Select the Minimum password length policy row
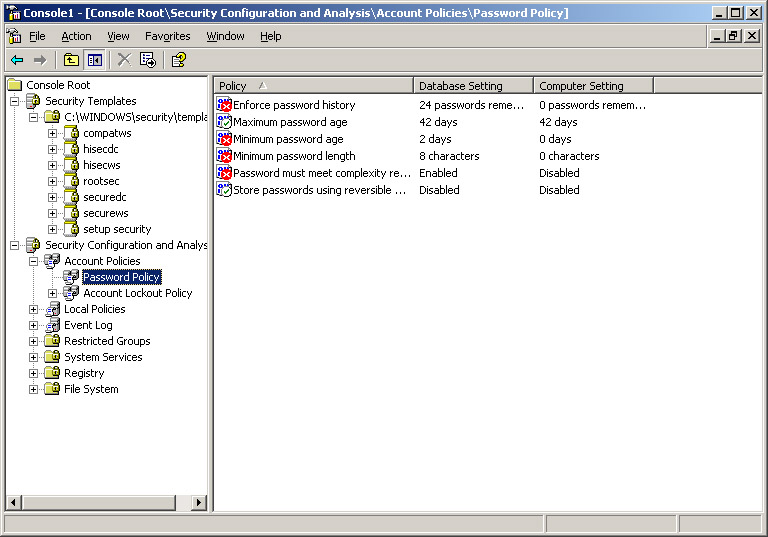The width and height of the screenshot is (768, 537). (294, 156)
